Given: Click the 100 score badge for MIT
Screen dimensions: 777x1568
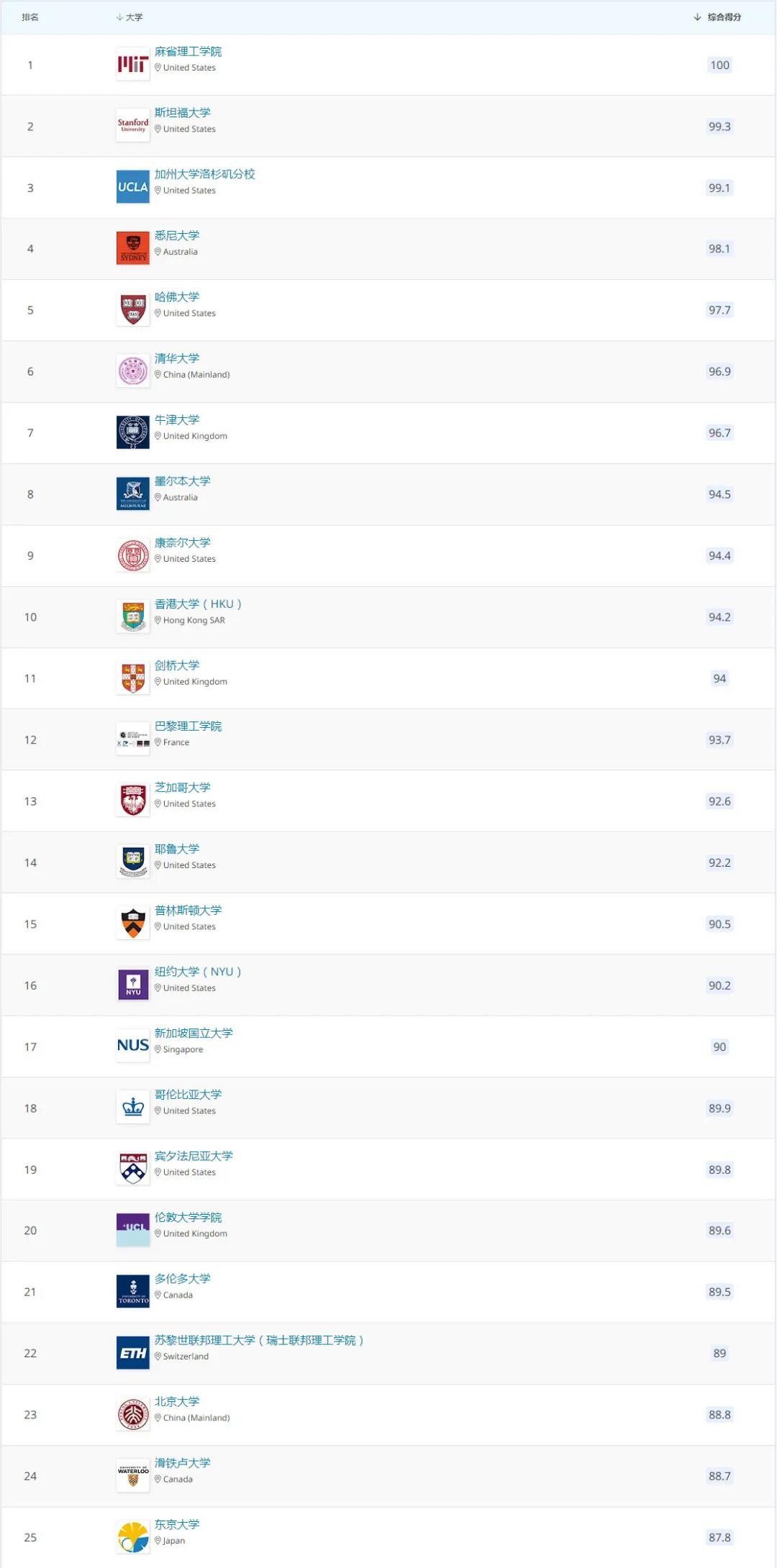Looking at the screenshot, I should pos(719,65).
